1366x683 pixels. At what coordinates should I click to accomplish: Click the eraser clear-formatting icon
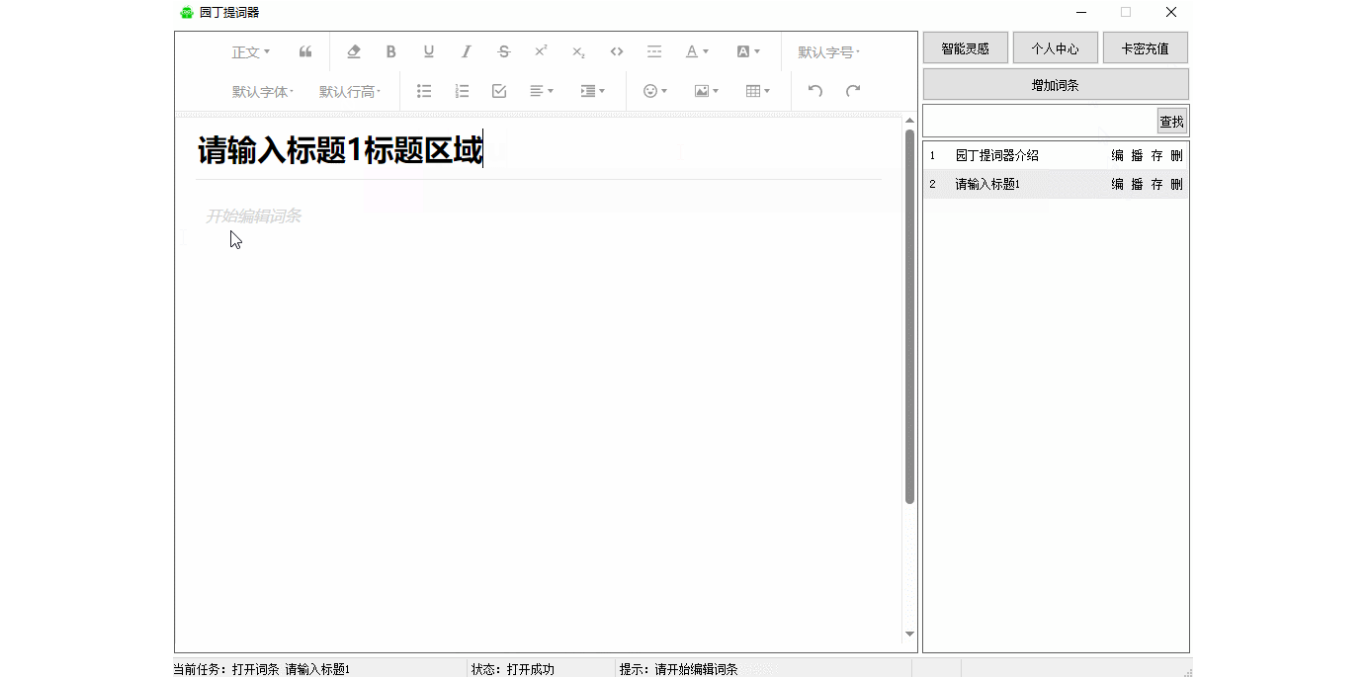point(353,52)
